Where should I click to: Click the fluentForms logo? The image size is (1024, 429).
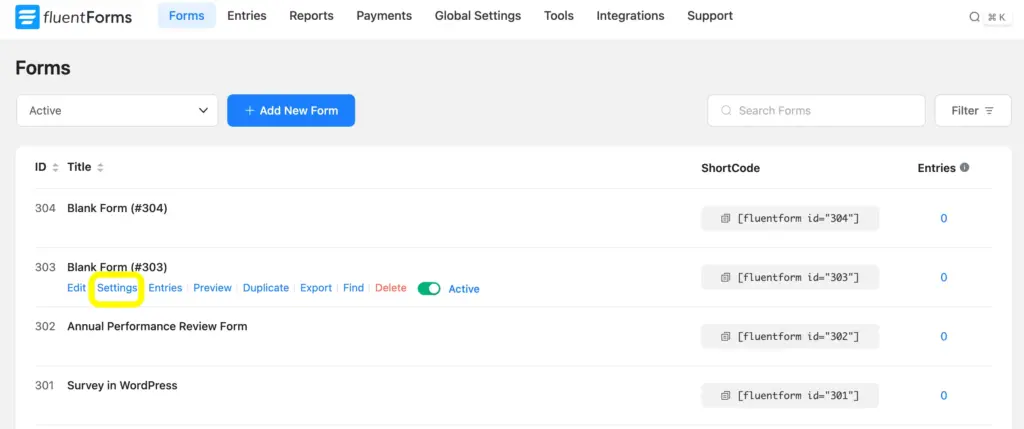(73, 17)
